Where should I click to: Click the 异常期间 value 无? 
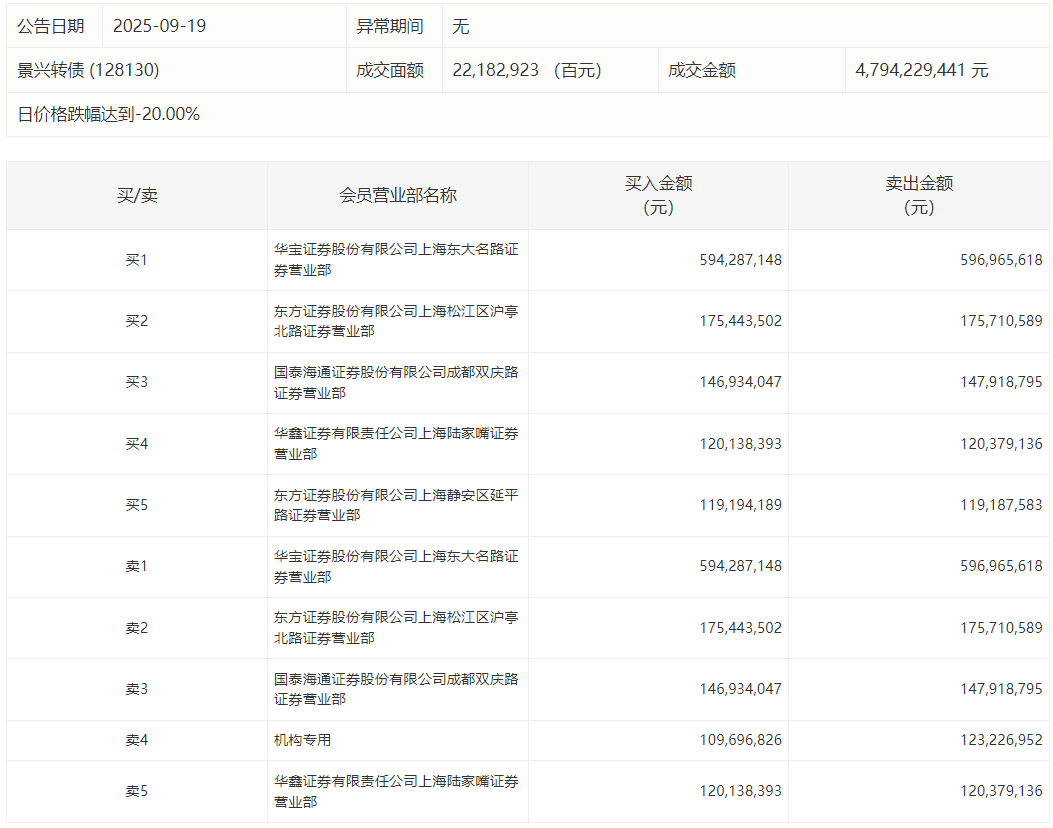tap(460, 26)
